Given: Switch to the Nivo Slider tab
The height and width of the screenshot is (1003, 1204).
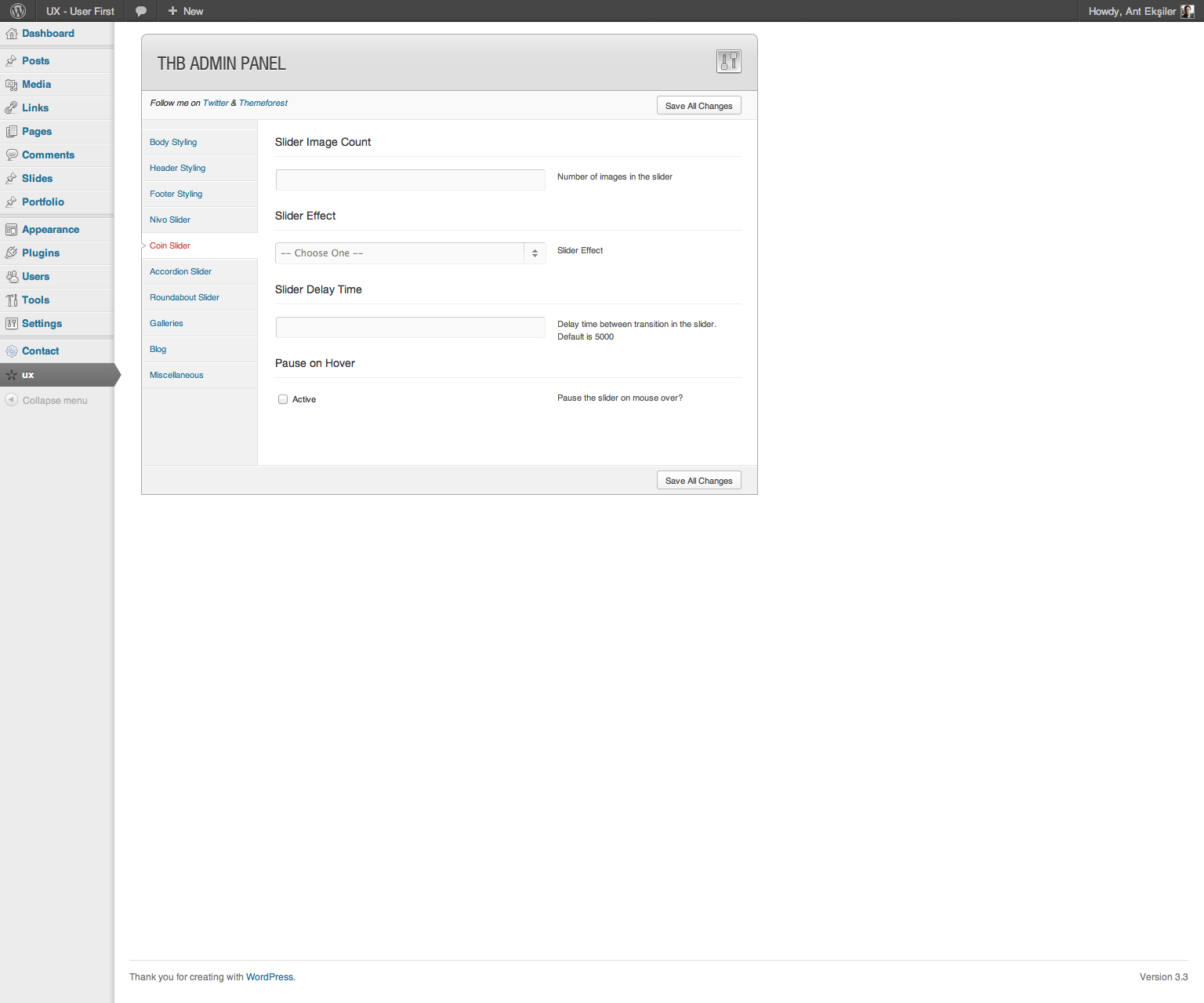Looking at the screenshot, I should [170, 220].
